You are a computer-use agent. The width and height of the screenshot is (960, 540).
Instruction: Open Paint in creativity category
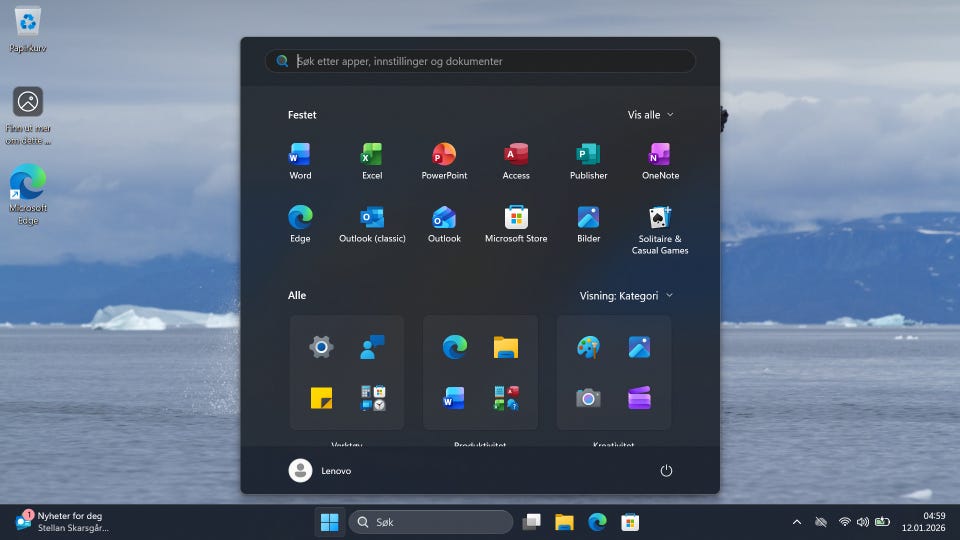pos(588,347)
